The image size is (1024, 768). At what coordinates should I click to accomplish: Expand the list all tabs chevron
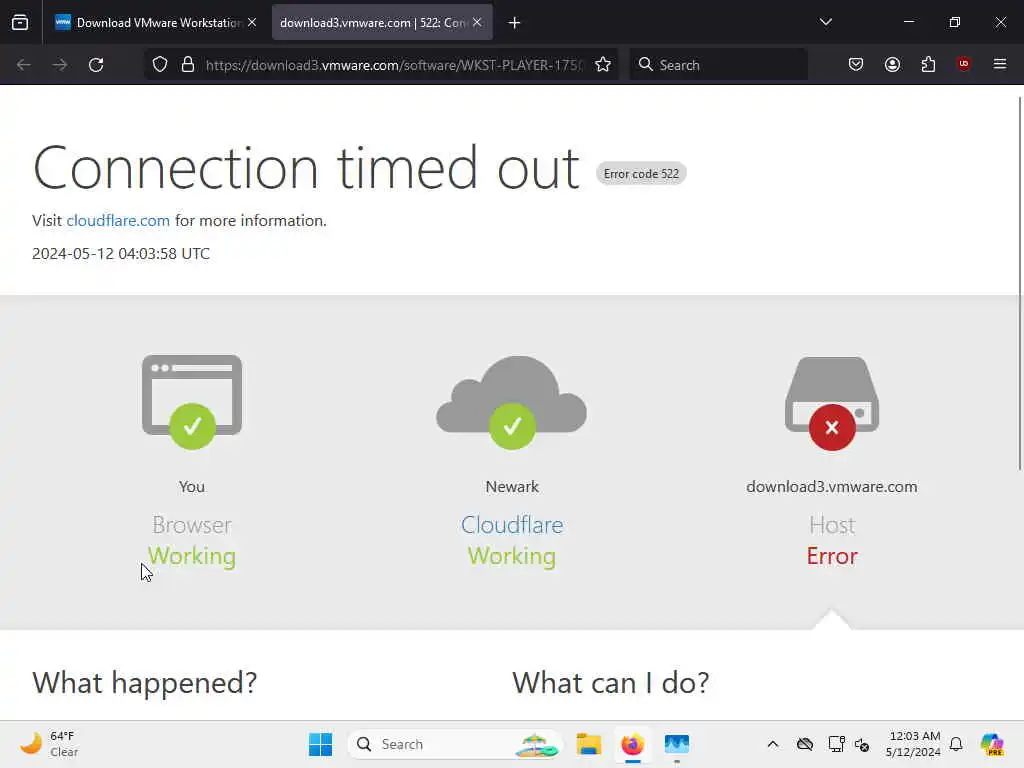825,22
